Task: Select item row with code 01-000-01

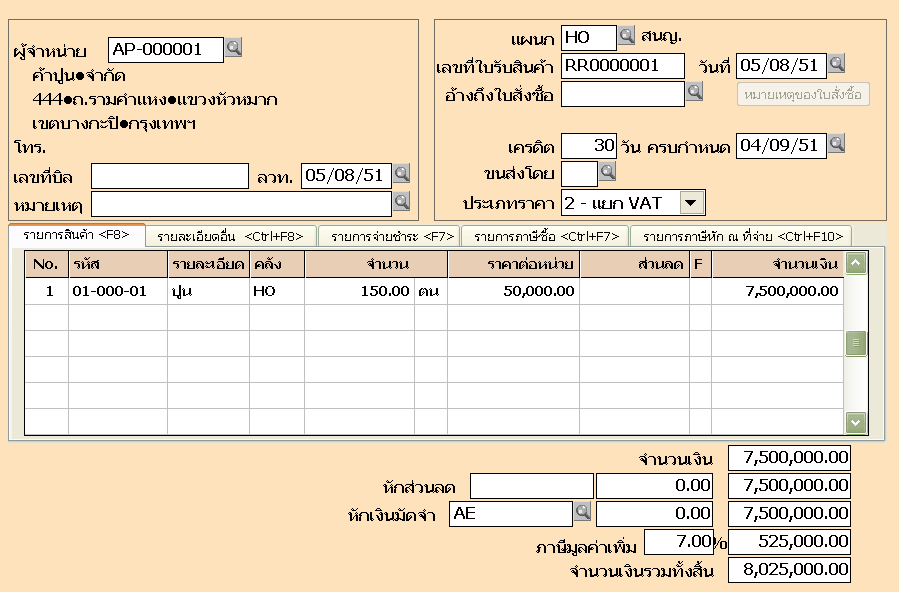Action: pyautogui.click(x=116, y=291)
